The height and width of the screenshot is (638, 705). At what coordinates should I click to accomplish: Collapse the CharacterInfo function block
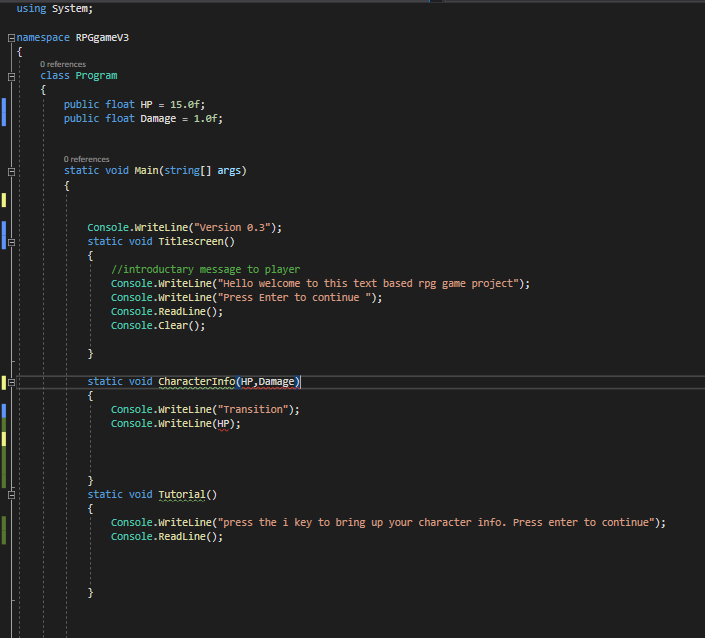11,381
